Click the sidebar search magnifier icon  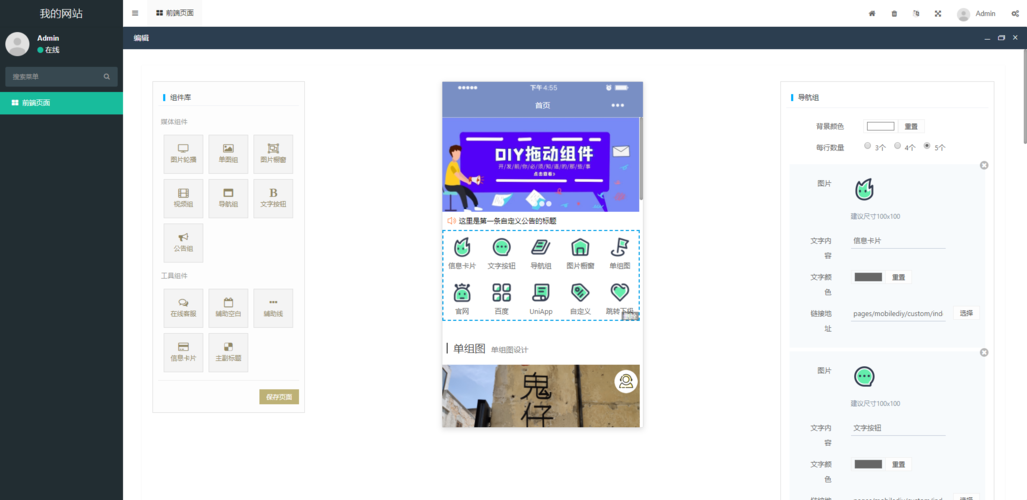(107, 77)
